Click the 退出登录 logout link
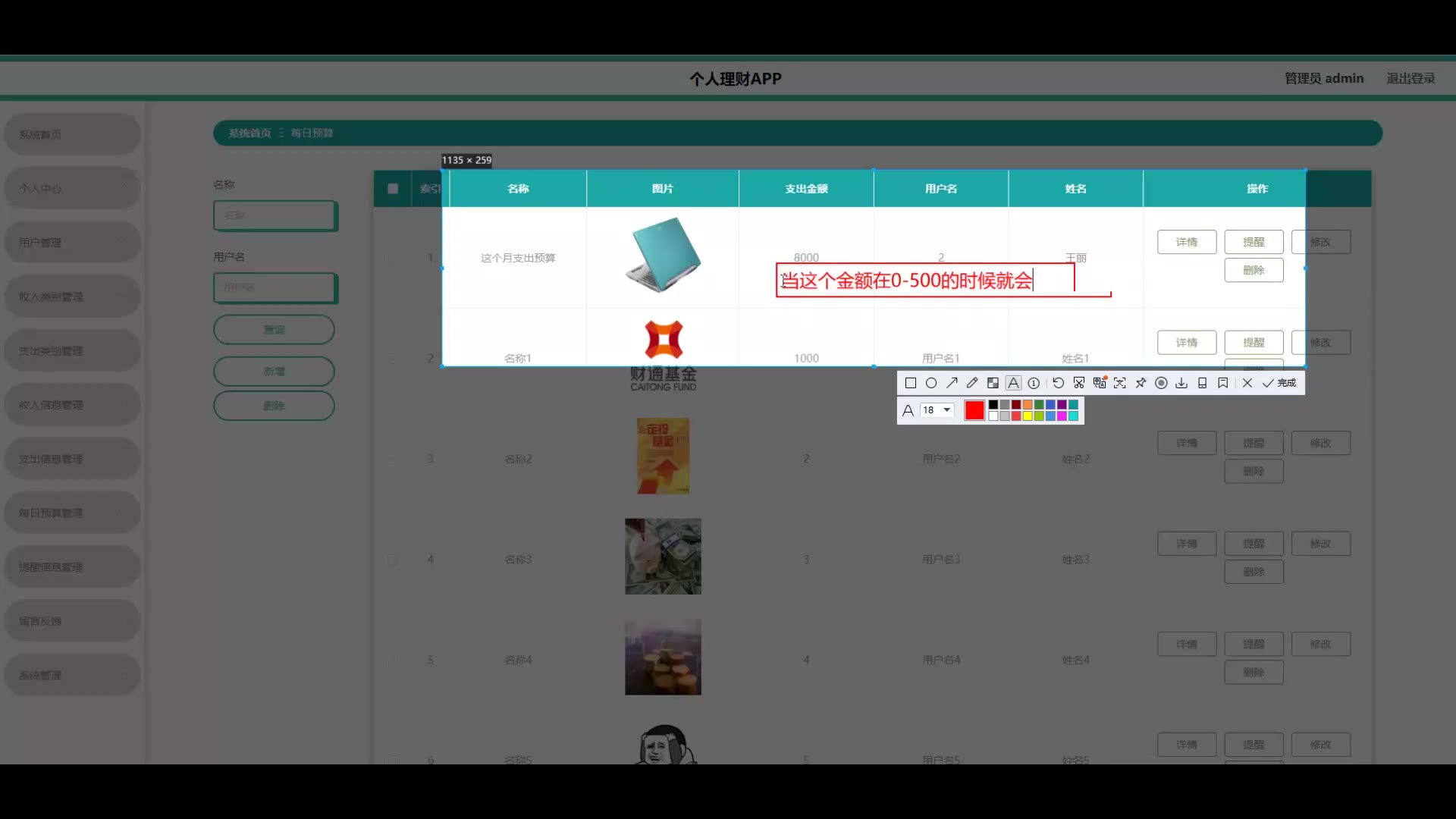The image size is (1456, 819). click(1410, 78)
